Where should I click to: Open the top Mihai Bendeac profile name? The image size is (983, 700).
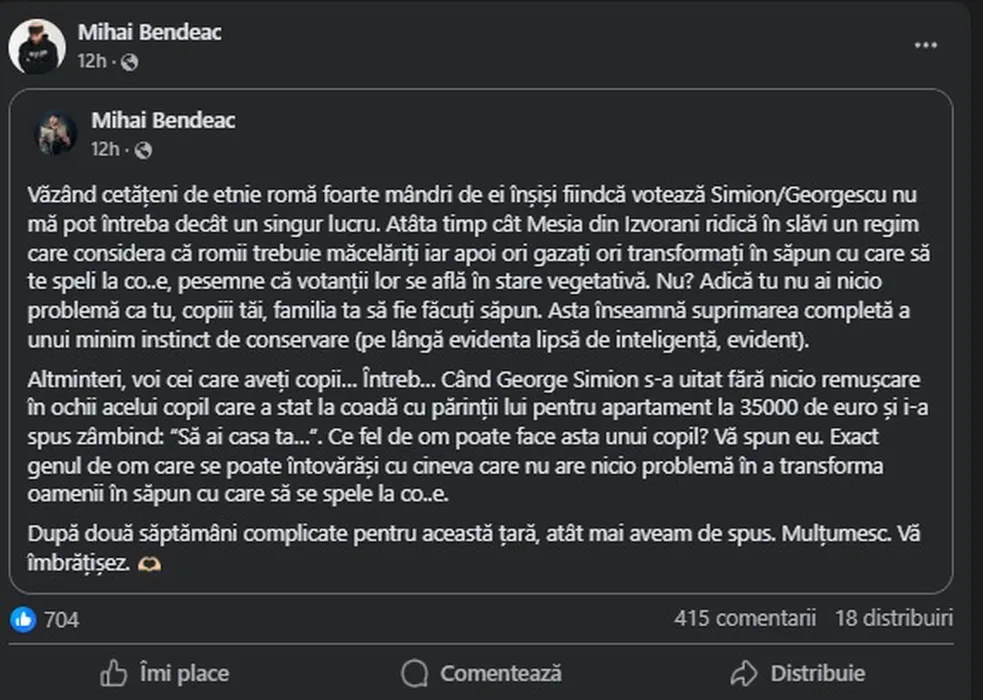(149, 32)
